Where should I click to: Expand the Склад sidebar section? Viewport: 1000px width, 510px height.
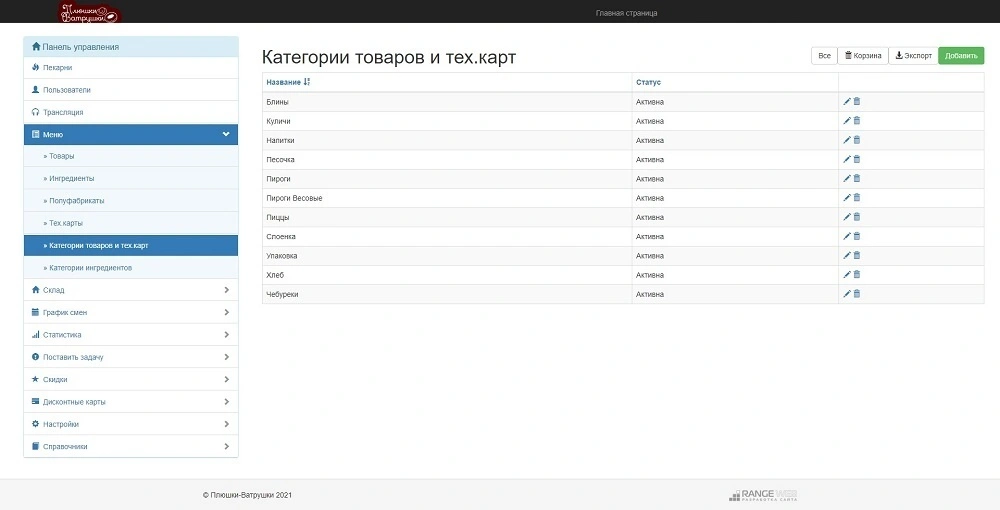click(131, 290)
